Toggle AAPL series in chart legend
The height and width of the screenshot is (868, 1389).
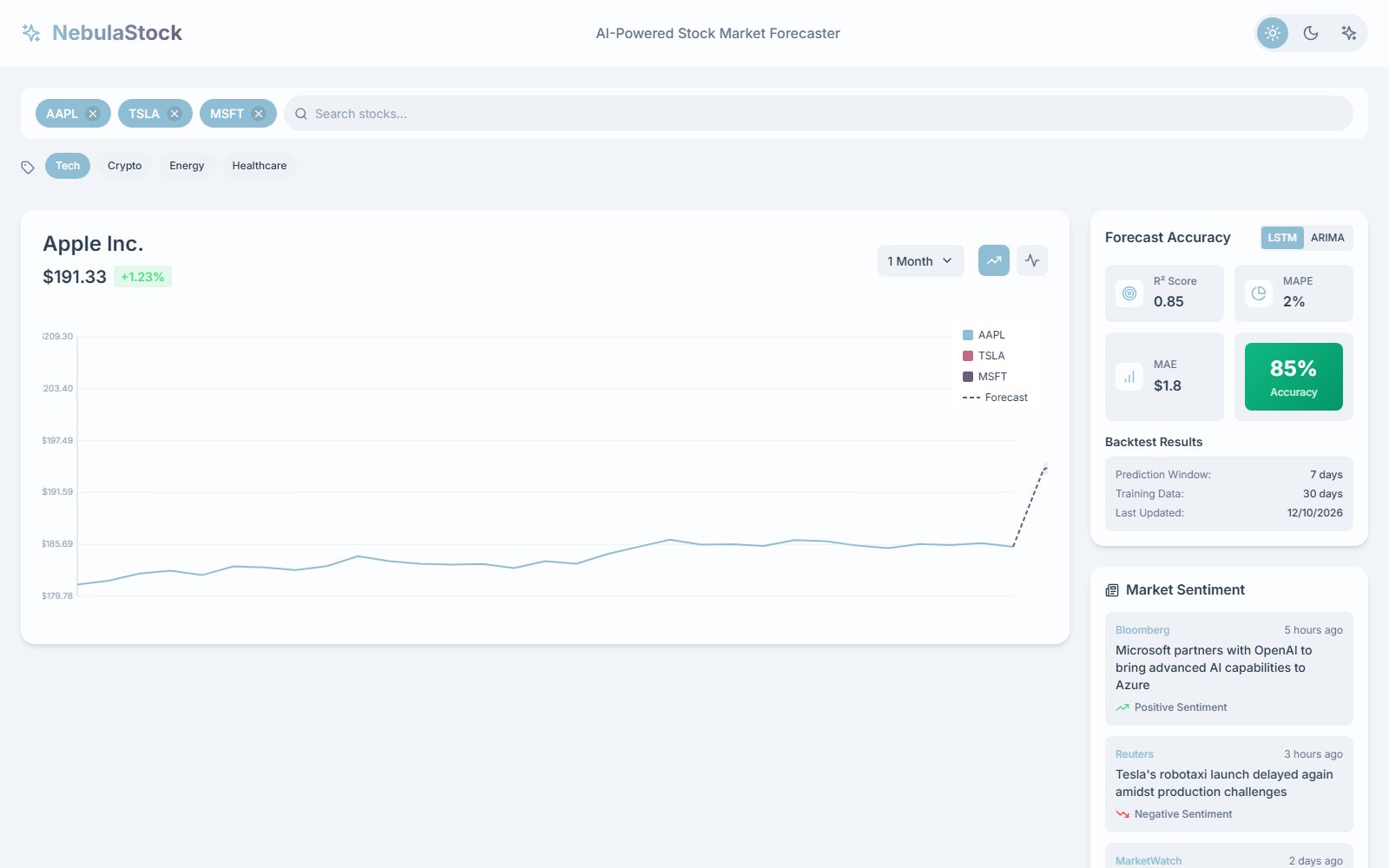click(984, 335)
